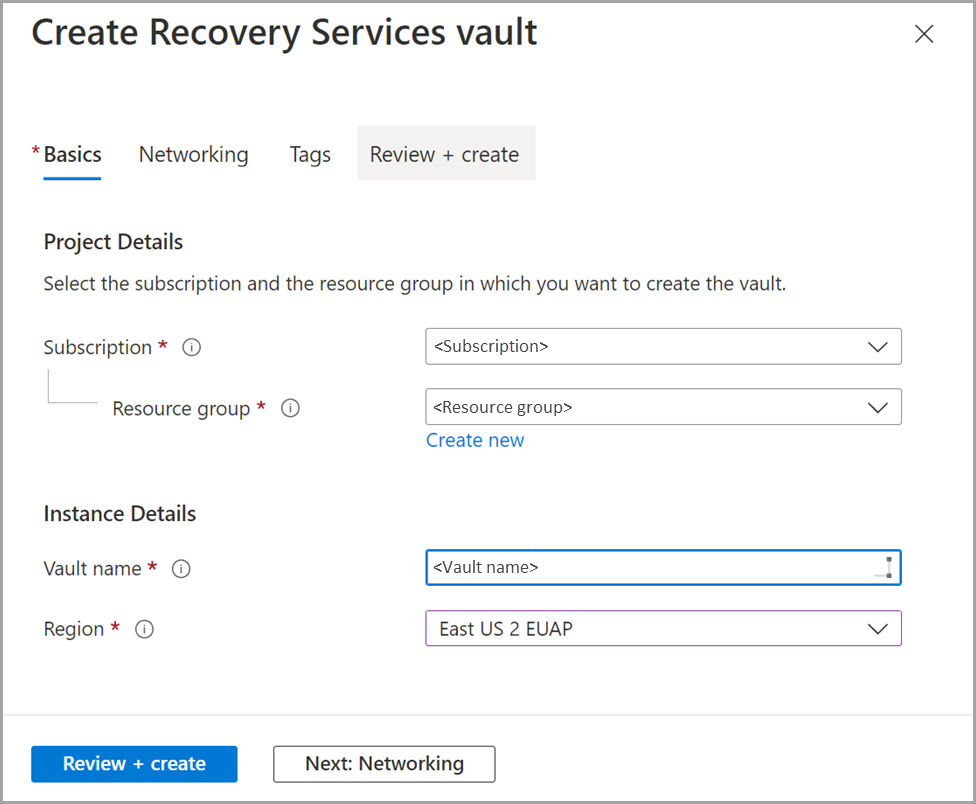Return to the Basics tab
This screenshot has height=804, width=976.
72,154
